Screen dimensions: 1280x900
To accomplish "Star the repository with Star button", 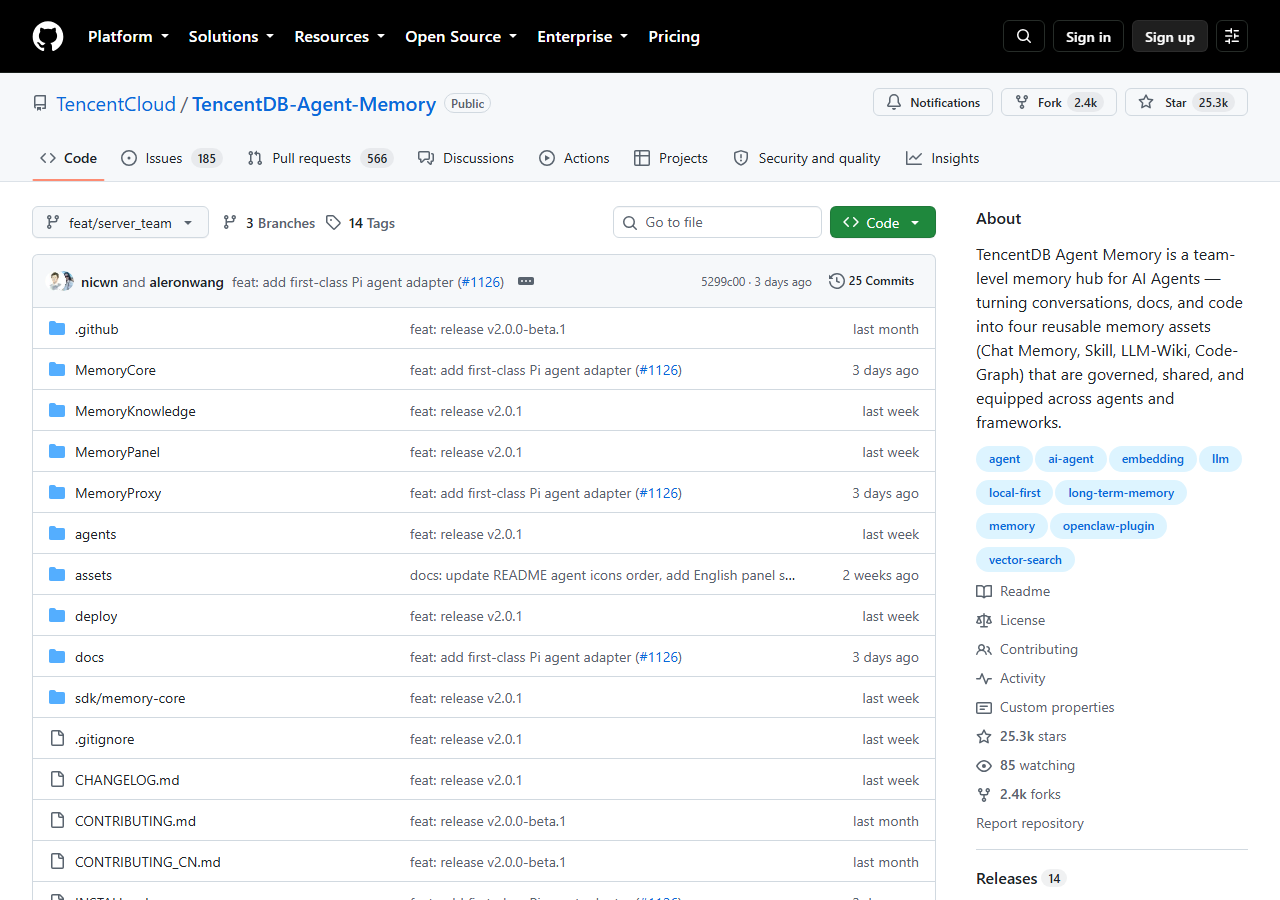I will point(1186,102).
